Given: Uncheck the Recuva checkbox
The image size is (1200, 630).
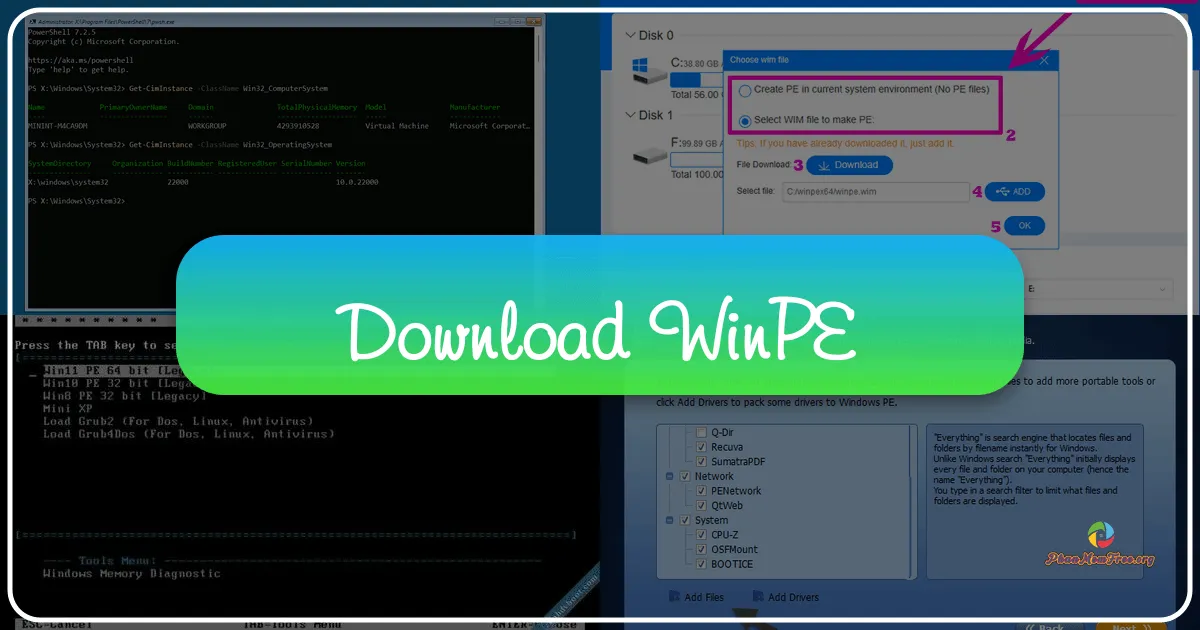Looking at the screenshot, I should point(699,447).
